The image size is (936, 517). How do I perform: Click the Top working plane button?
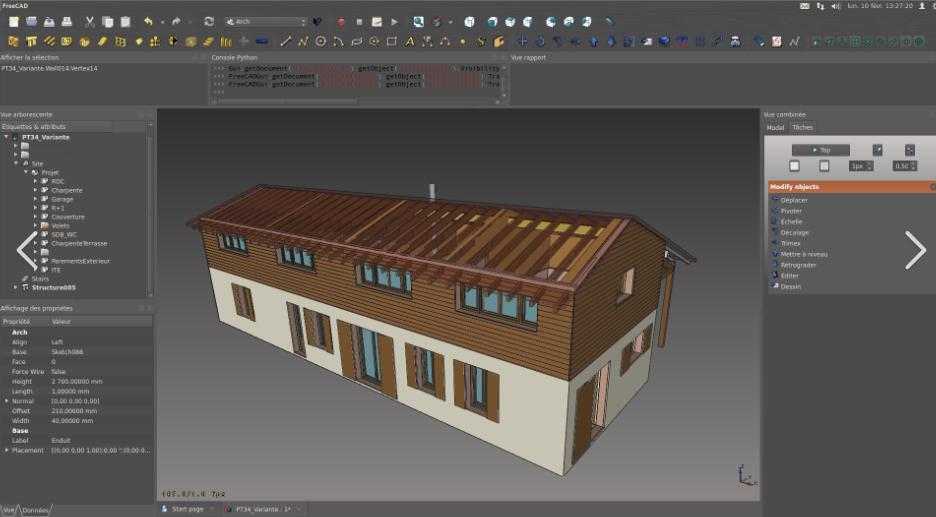[820, 150]
